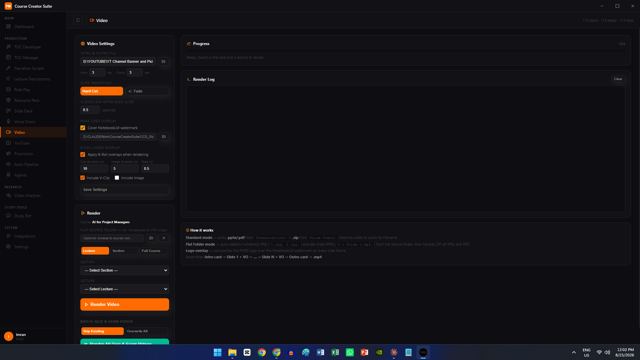Open the Windows Start menu
The height and width of the screenshot is (360, 640).
tap(218, 352)
